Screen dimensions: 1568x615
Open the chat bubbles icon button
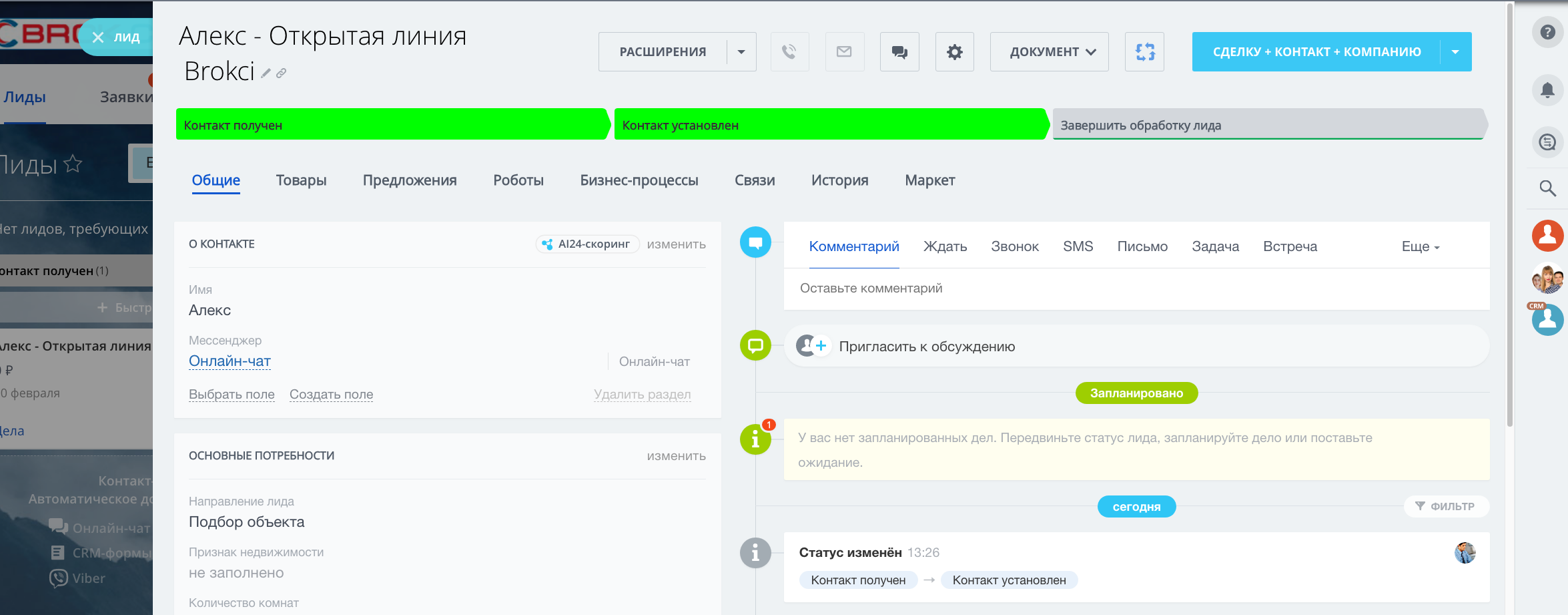click(899, 52)
